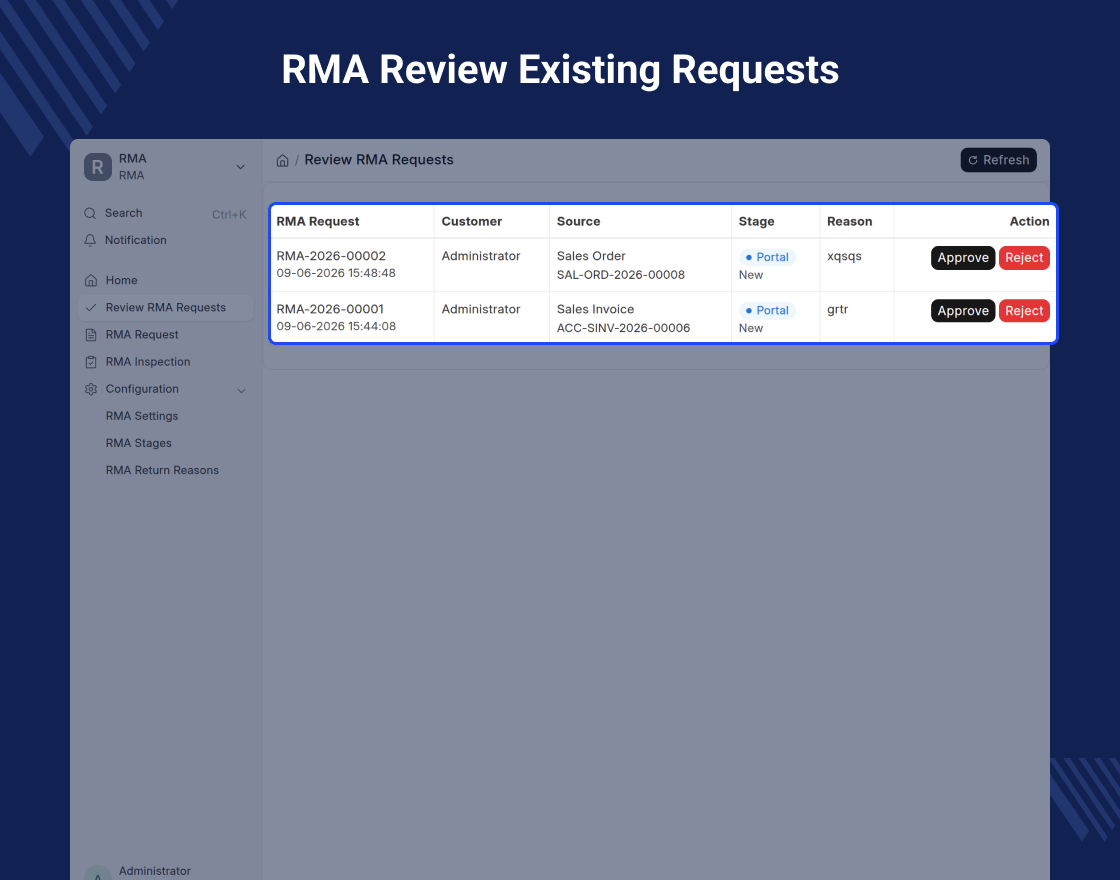This screenshot has height=880, width=1120.
Task: Click reason text xqsqs
Action: [844, 256]
